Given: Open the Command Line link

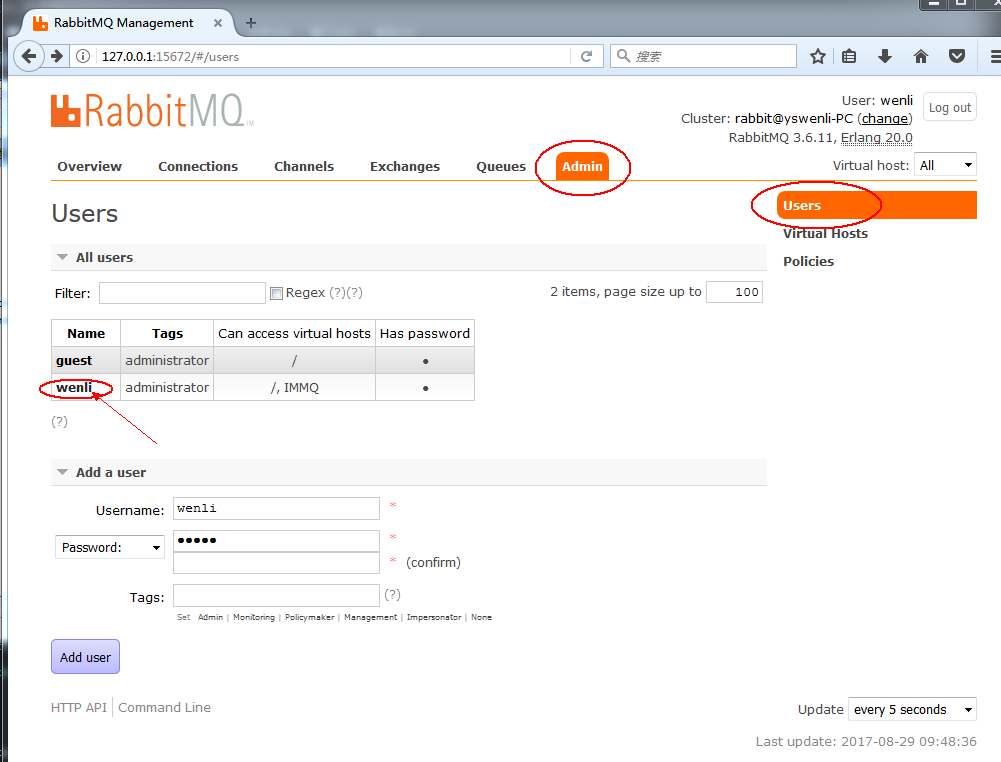Looking at the screenshot, I should point(164,707).
